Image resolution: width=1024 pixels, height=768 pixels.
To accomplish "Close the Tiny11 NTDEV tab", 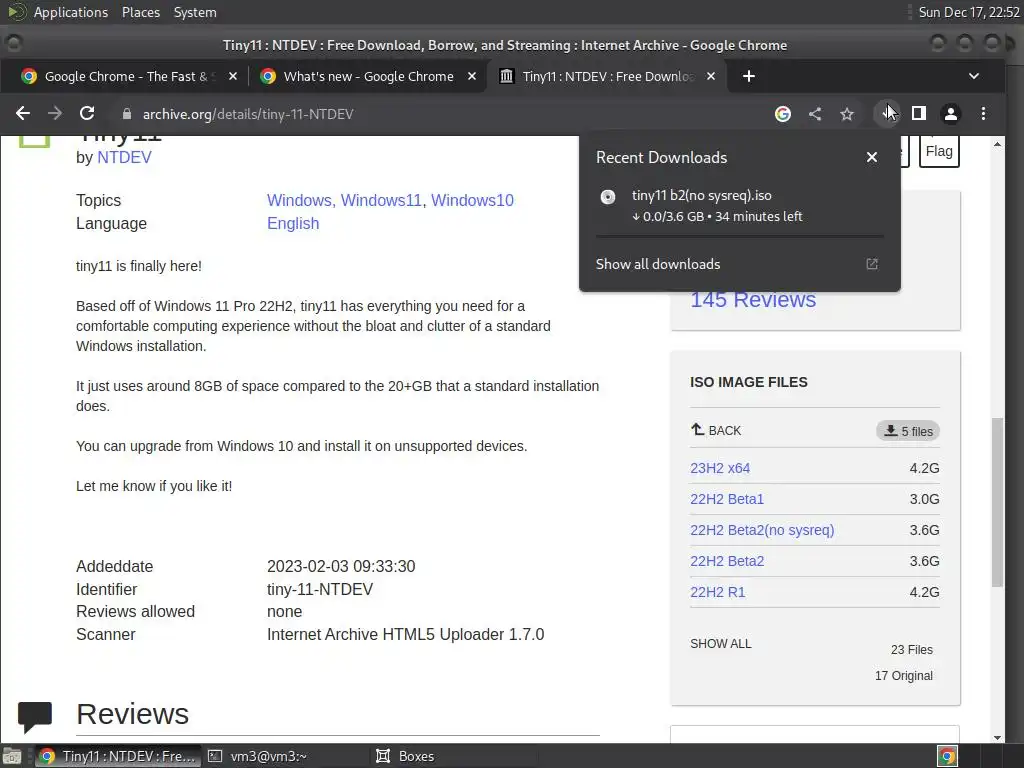I will 711,76.
